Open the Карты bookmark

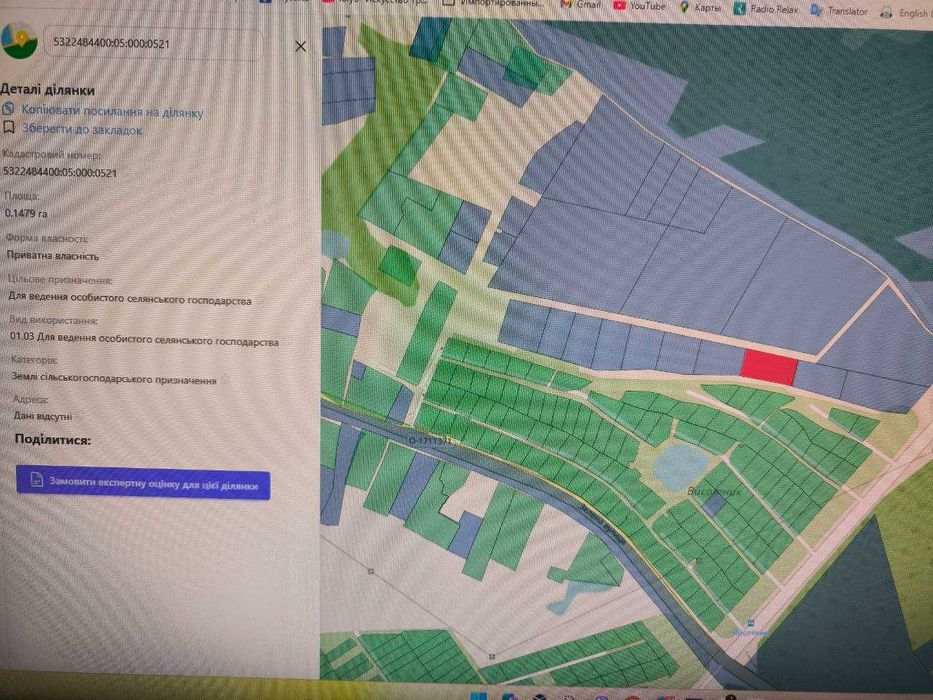pyautogui.click(x=700, y=7)
